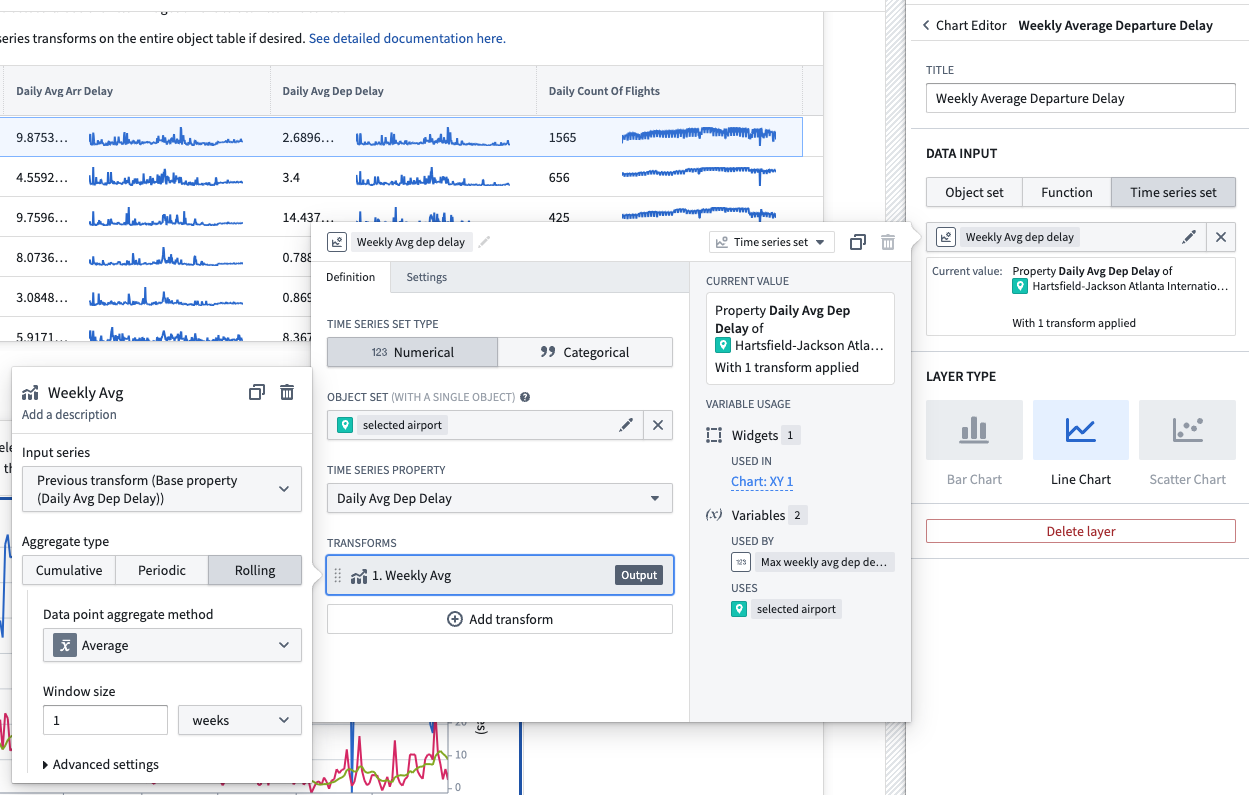
Task: Click the airport marker icon in Current Value
Action: coord(723,345)
